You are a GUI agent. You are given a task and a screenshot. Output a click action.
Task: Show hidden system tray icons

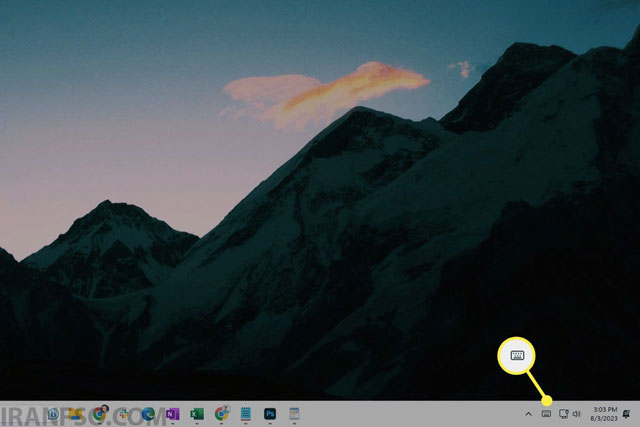tap(528, 414)
